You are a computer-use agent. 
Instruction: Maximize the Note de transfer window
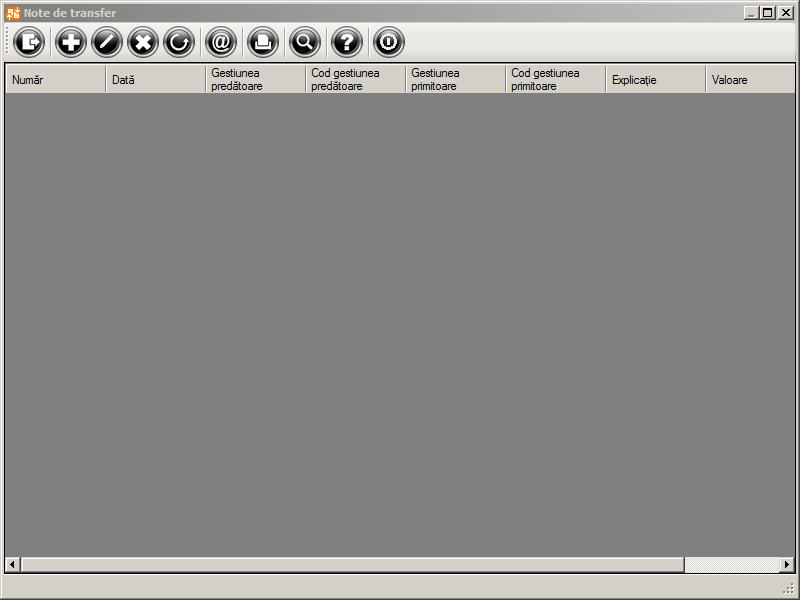pos(767,13)
